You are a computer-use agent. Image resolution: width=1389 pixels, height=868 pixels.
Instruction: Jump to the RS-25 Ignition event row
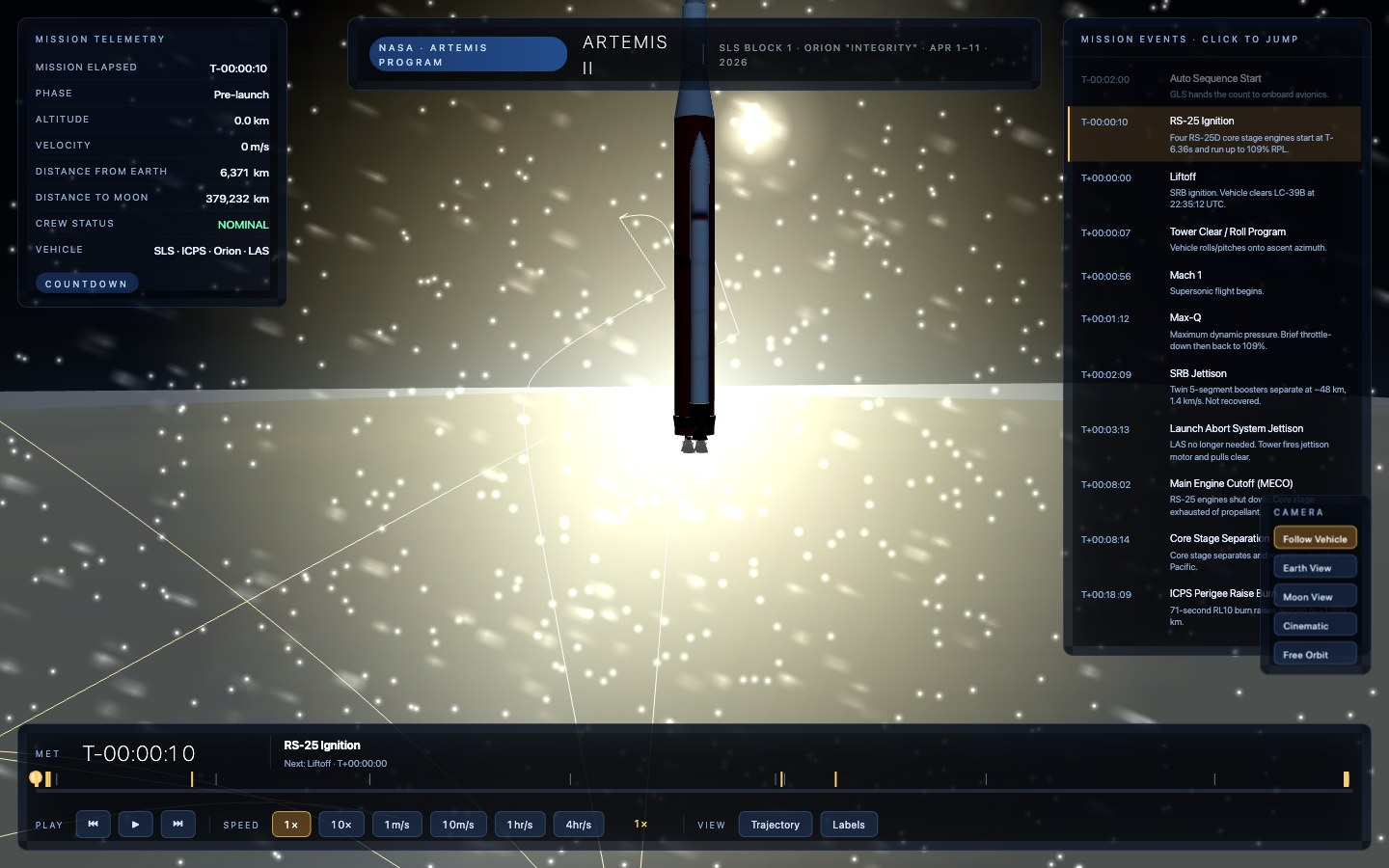[x=1214, y=134]
